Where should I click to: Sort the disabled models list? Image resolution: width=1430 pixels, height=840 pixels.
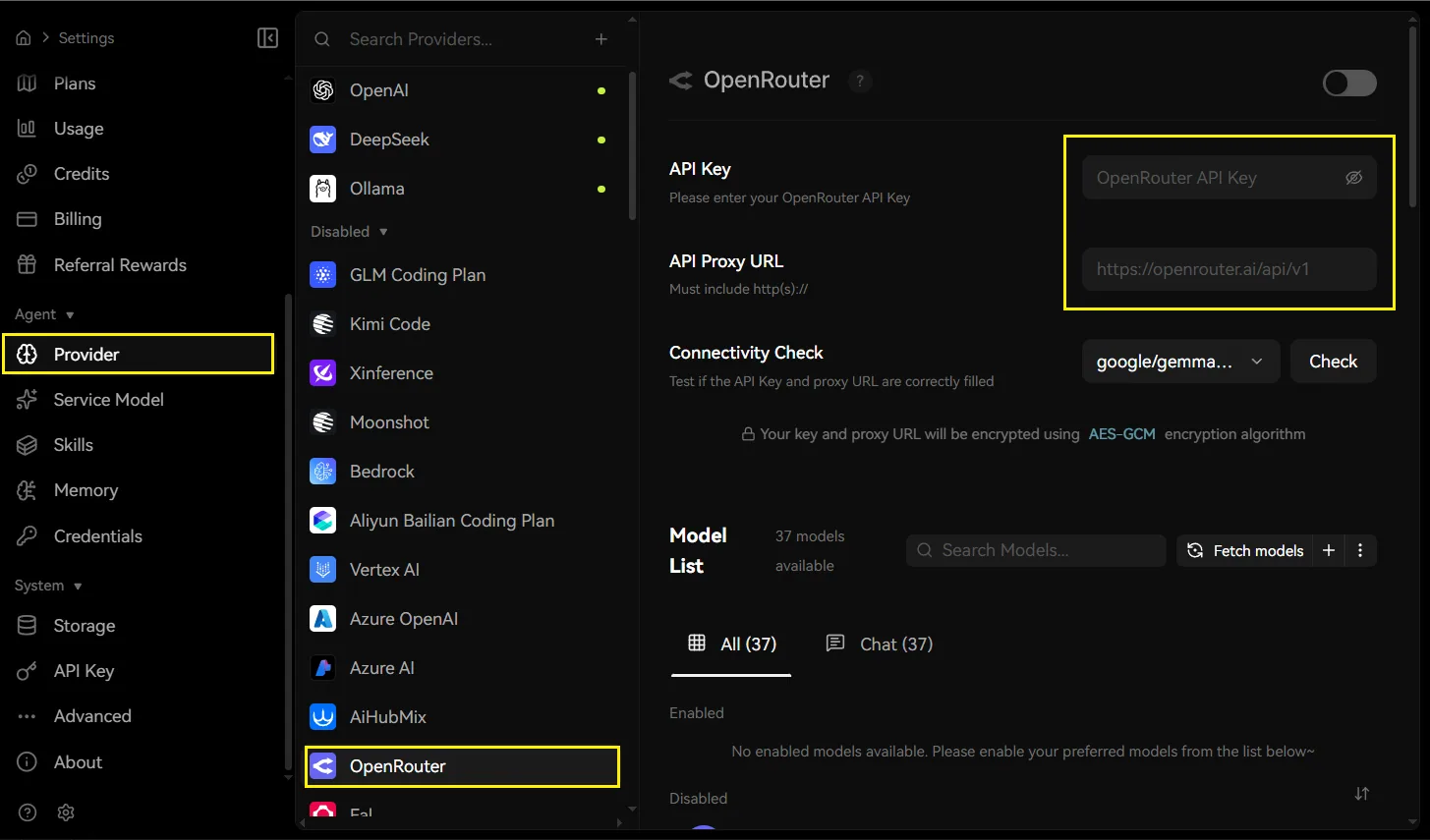pos(1361,794)
